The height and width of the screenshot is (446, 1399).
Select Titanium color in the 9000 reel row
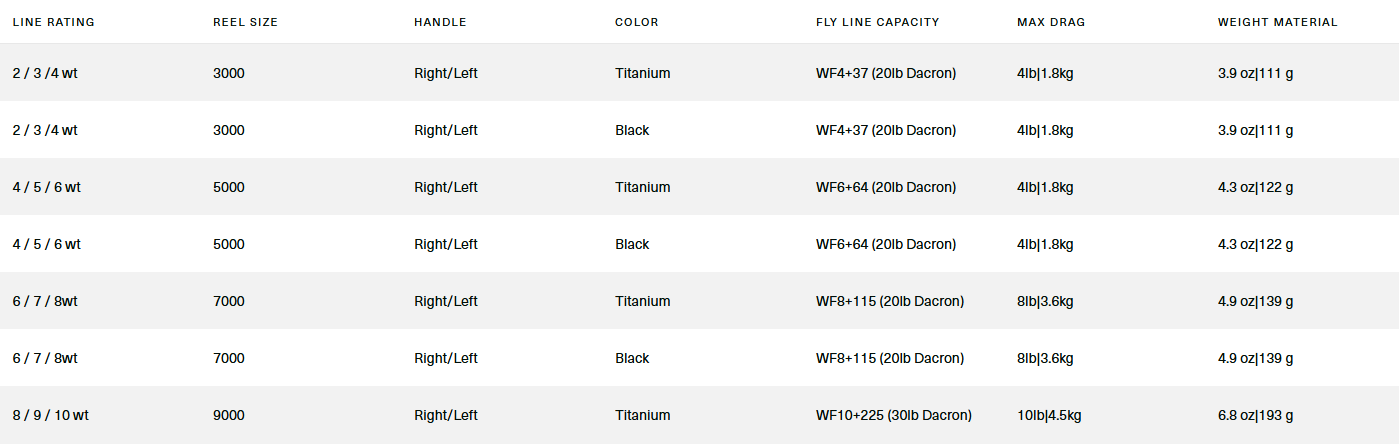pos(642,415)
